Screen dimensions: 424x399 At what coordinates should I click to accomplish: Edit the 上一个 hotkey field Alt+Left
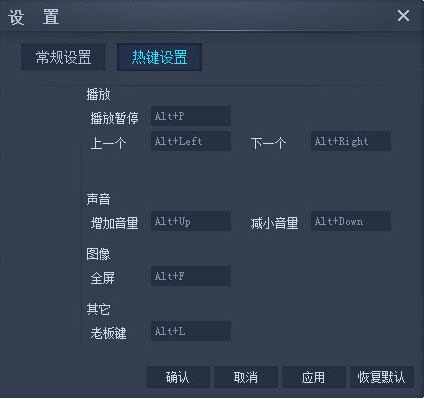191,141
